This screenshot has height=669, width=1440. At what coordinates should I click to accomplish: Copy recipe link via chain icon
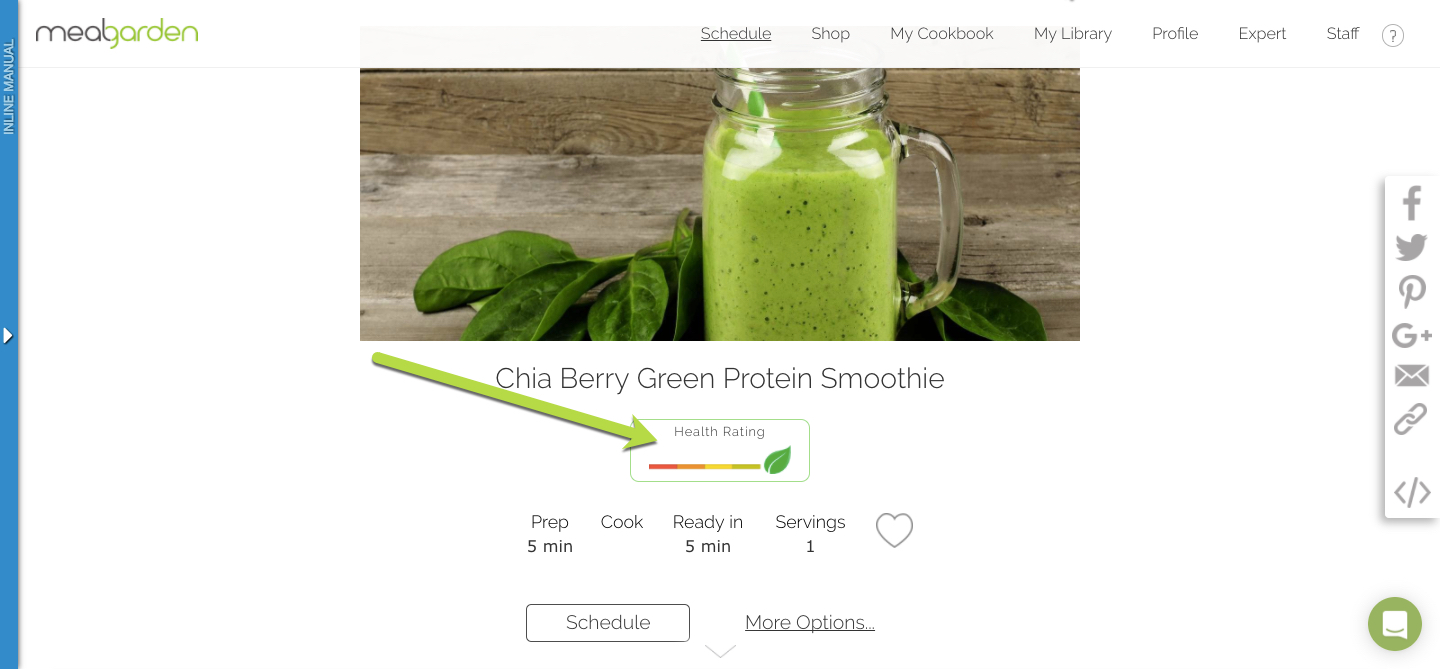click(x=1411, y=419)
